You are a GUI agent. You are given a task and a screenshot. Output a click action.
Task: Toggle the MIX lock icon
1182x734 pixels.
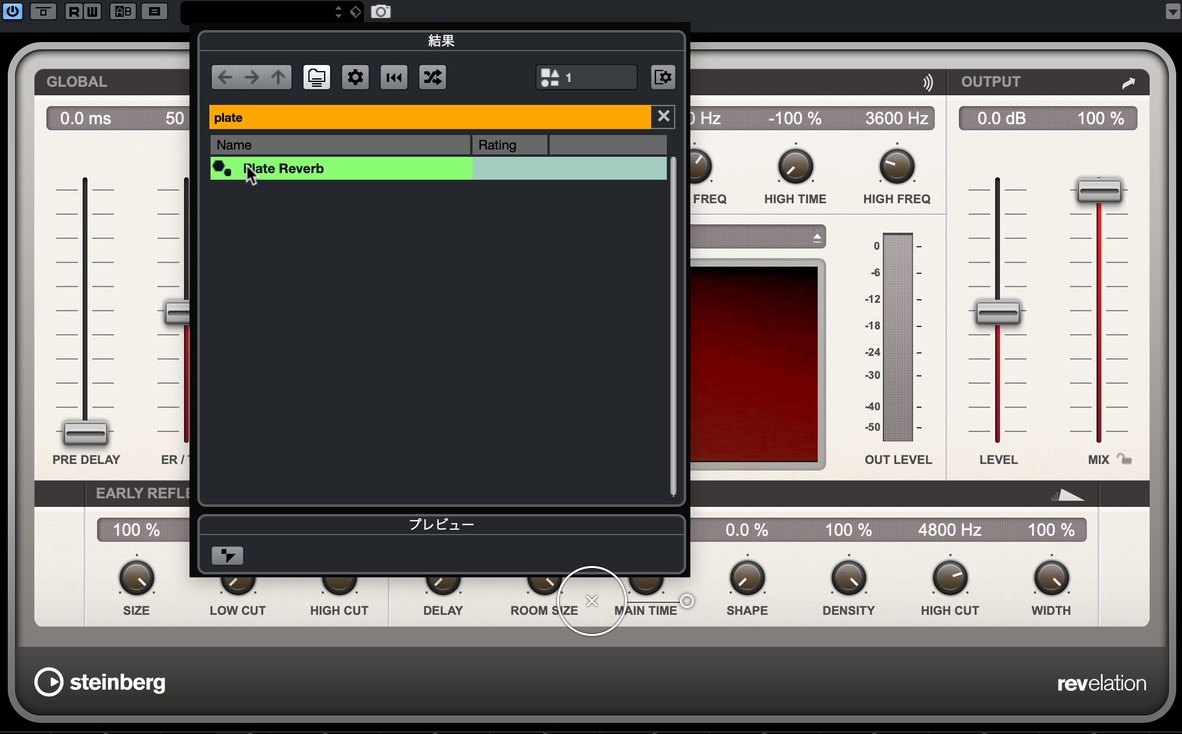1124,459
